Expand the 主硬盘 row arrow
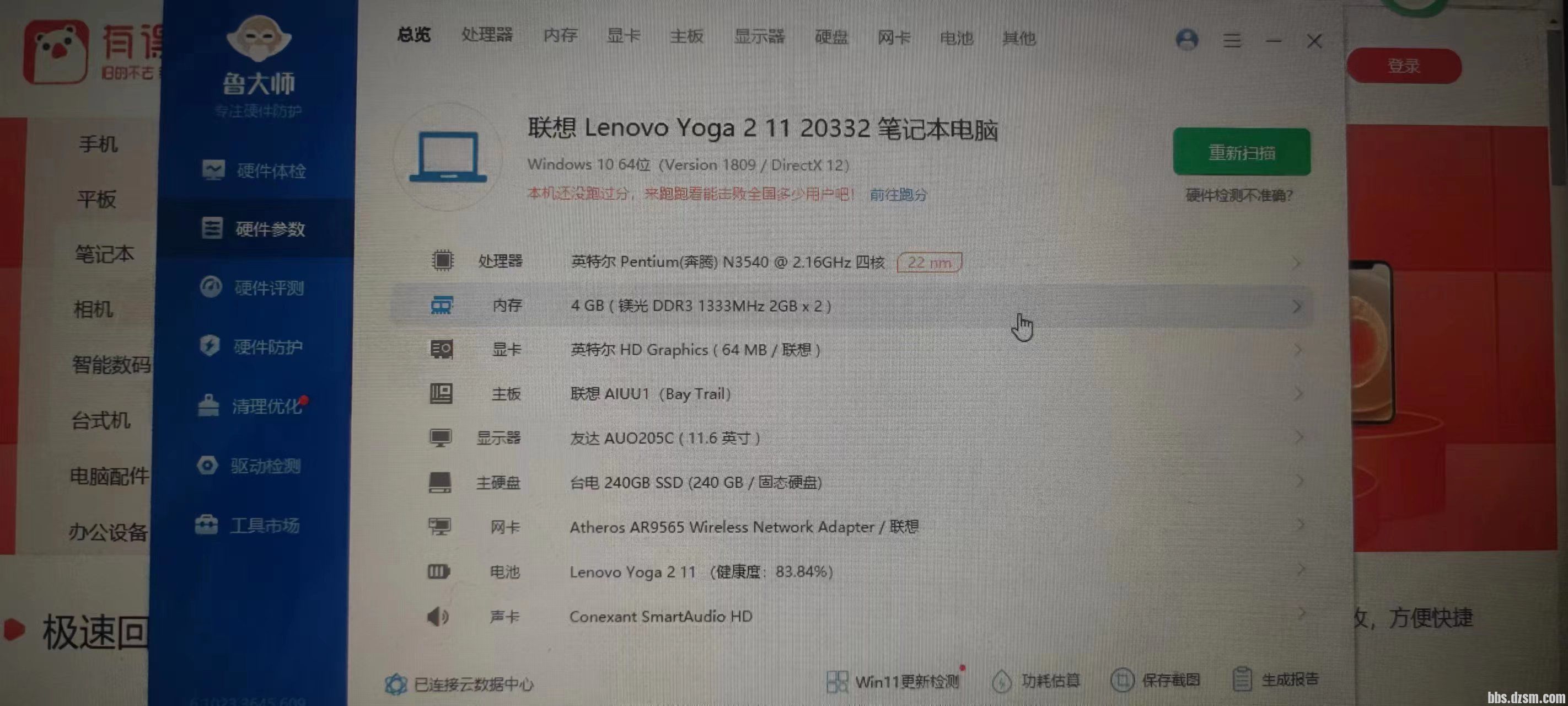This screenshot has height=706, width=1568. coord(1299,481)
